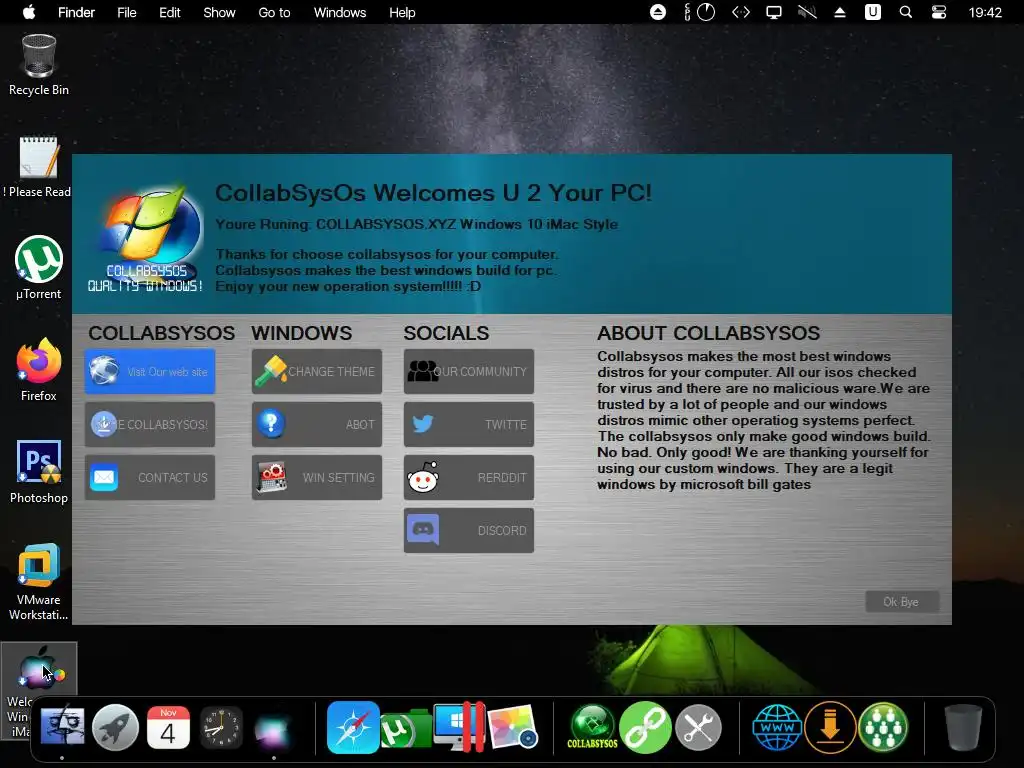The image size is (1024, 768).
Task: Open the Apple logo menu
Action: [x=29, y=12]
